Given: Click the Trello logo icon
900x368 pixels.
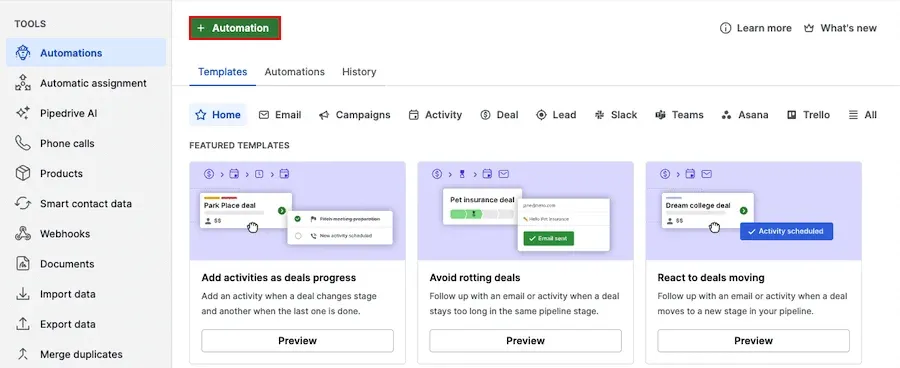Looking at the screenshot, I should [792, 115].
